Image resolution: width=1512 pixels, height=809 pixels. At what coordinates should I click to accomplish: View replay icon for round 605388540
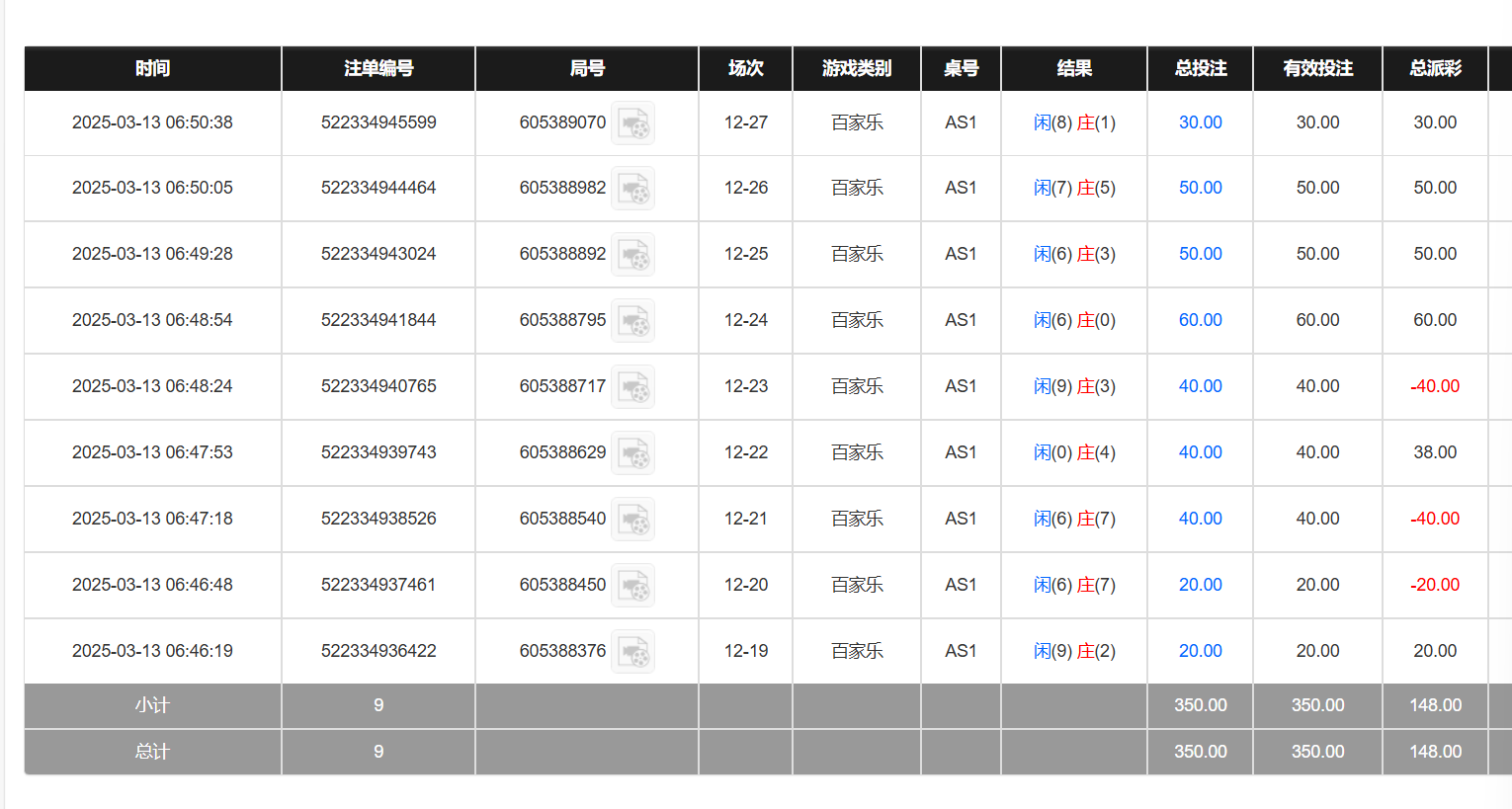coord(632,520)
